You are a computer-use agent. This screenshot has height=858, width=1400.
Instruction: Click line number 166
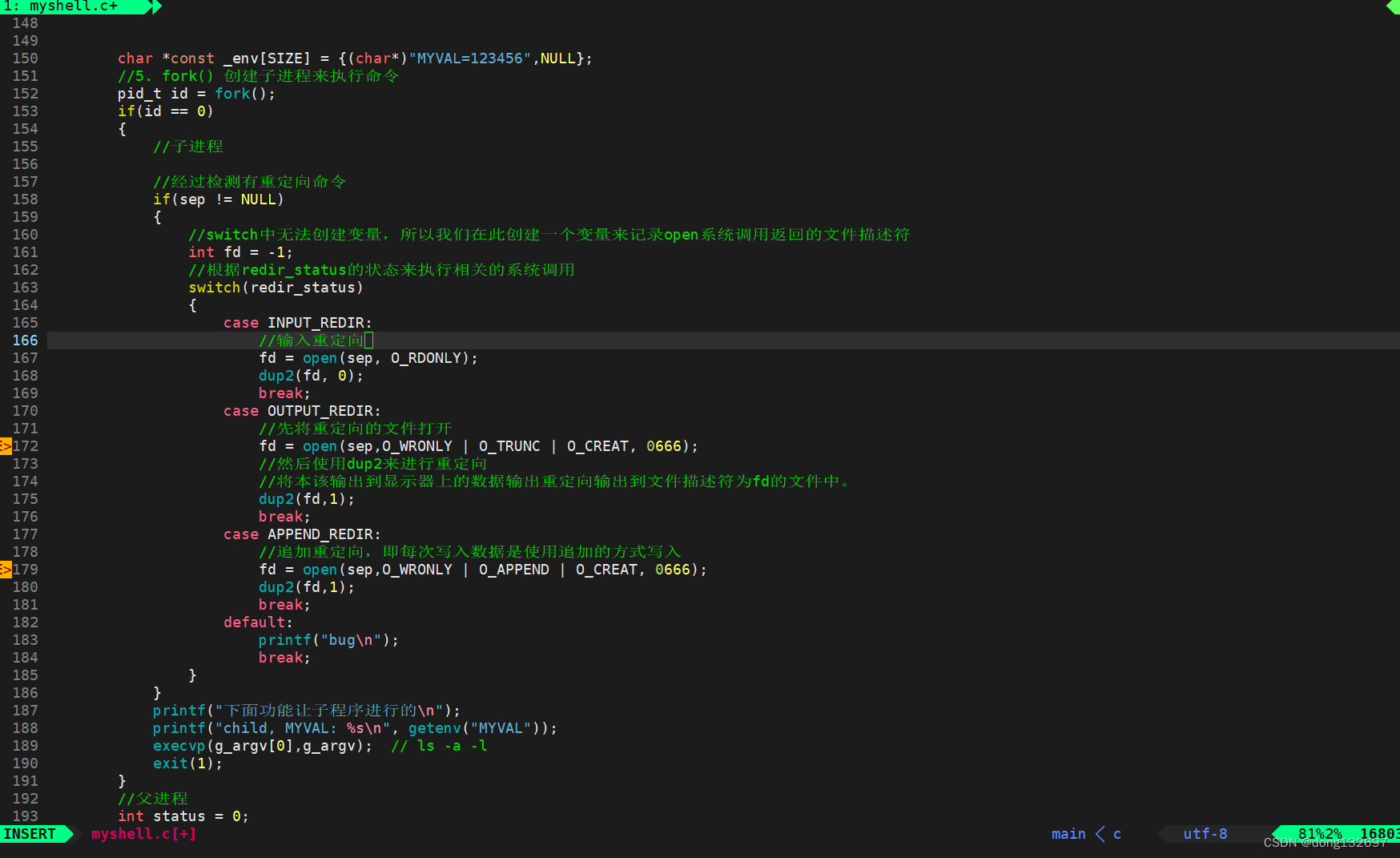coord(25,340)
